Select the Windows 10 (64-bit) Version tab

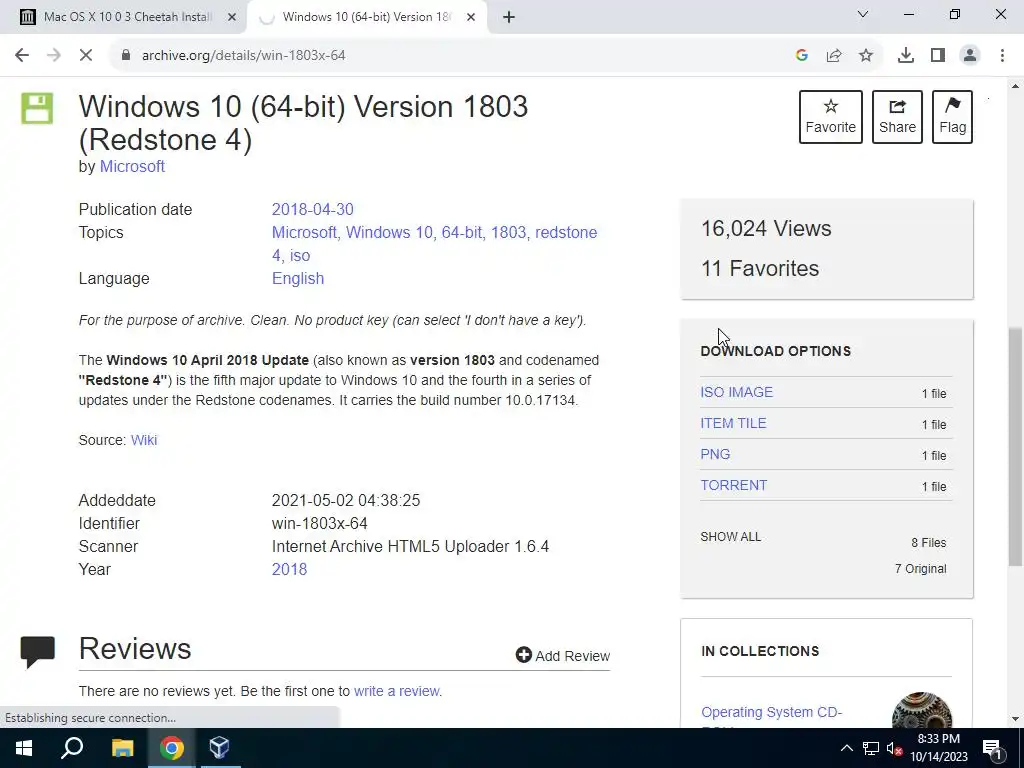coord(366,17)
